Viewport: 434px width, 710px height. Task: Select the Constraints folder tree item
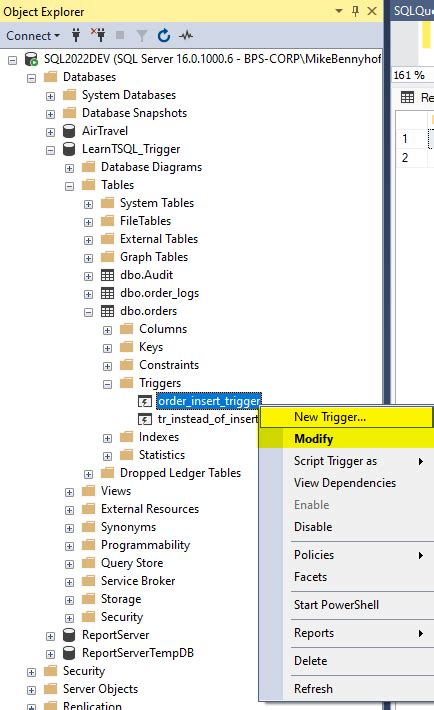coord(169,365)
